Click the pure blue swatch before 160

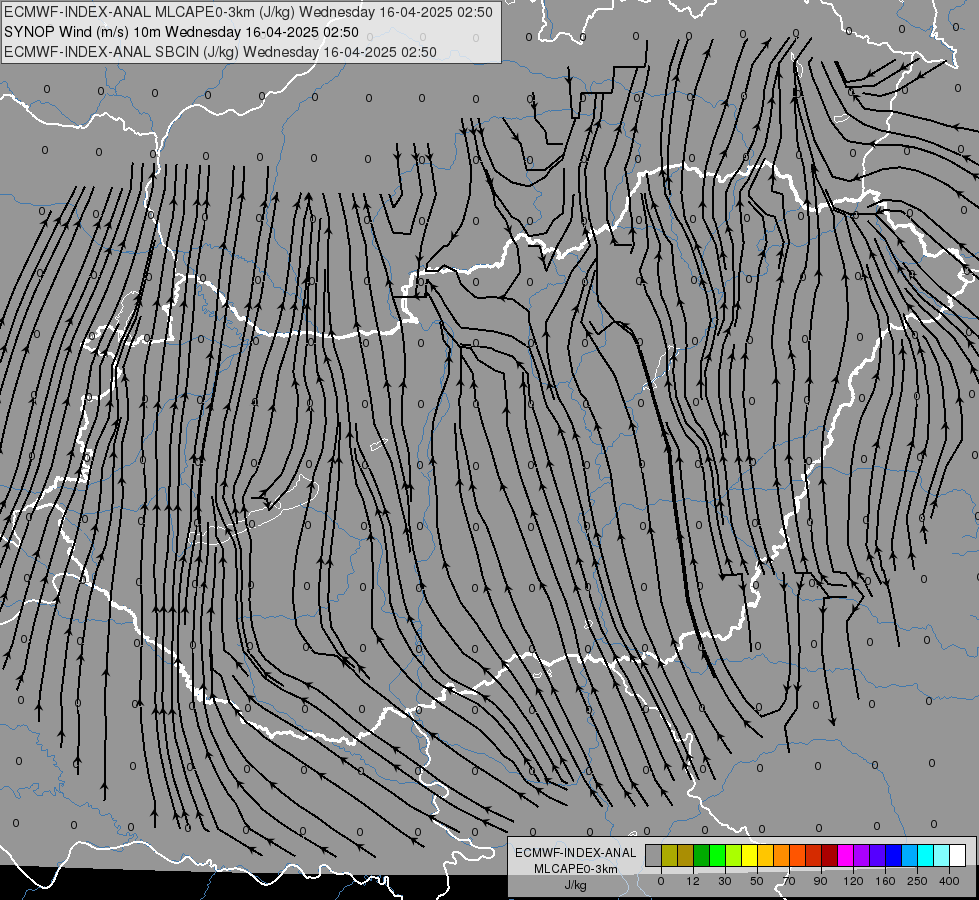pos(894,855)
